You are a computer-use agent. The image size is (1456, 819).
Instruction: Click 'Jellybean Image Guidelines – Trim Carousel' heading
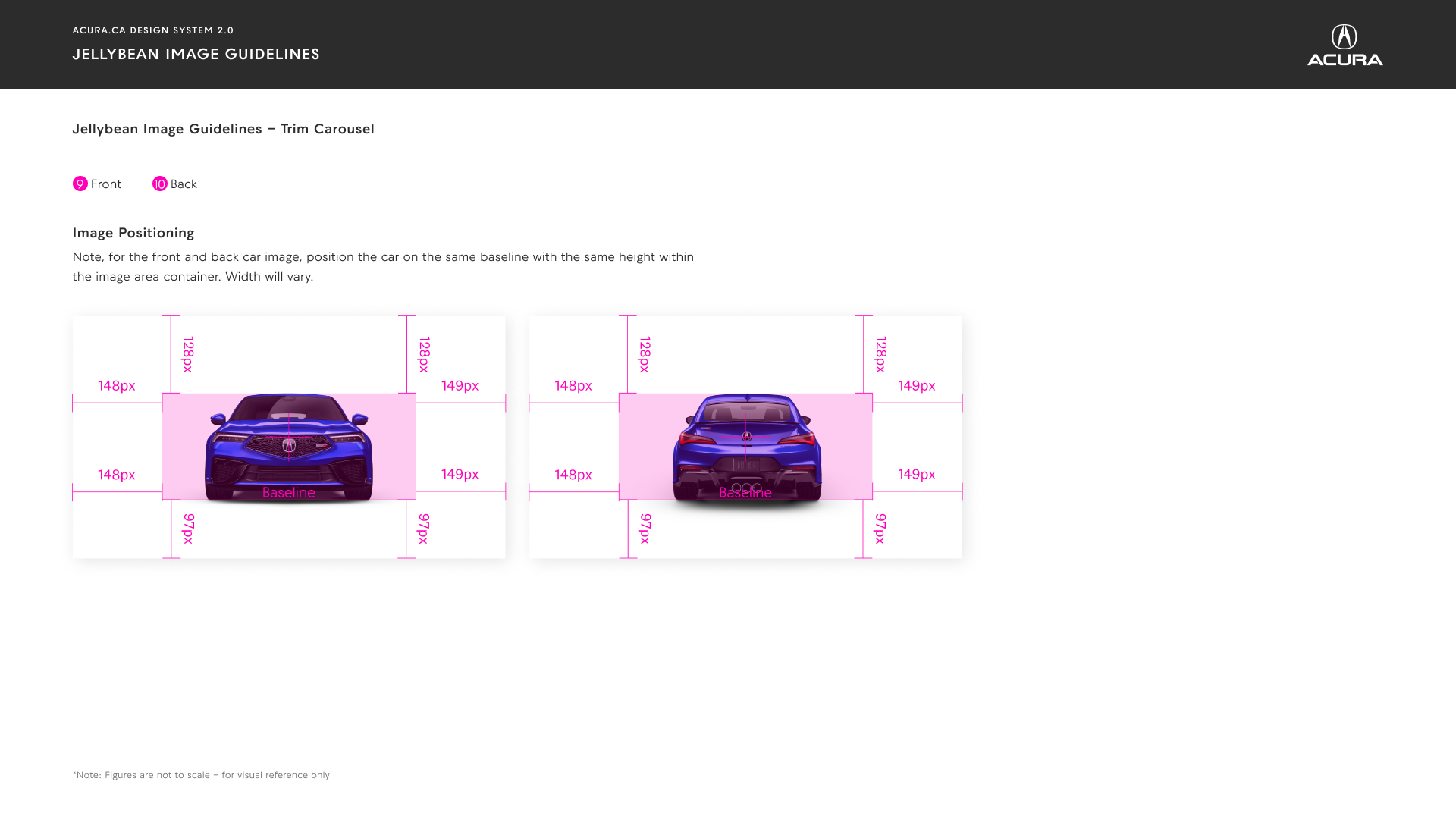224,128
